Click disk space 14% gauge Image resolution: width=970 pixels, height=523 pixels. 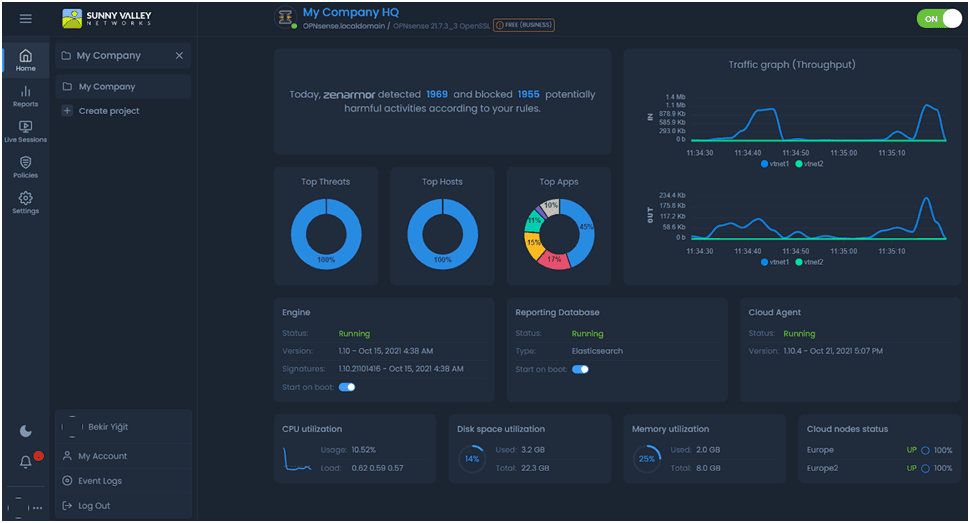[x=472, y=459]
